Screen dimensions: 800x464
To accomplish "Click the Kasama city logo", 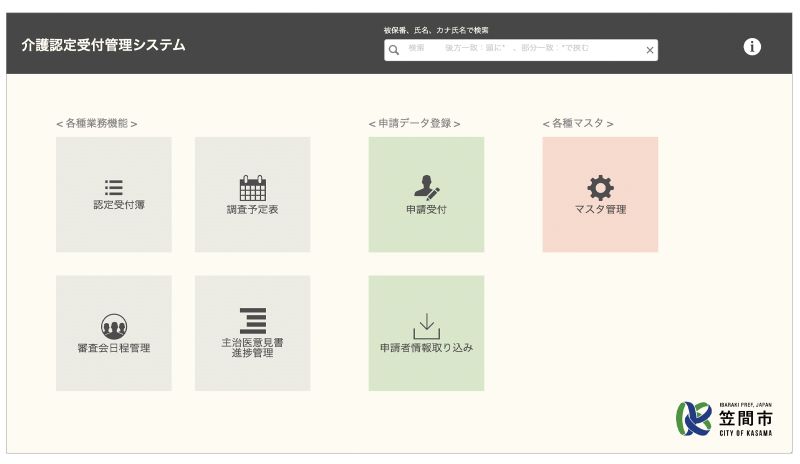I will tap(724, 418).
